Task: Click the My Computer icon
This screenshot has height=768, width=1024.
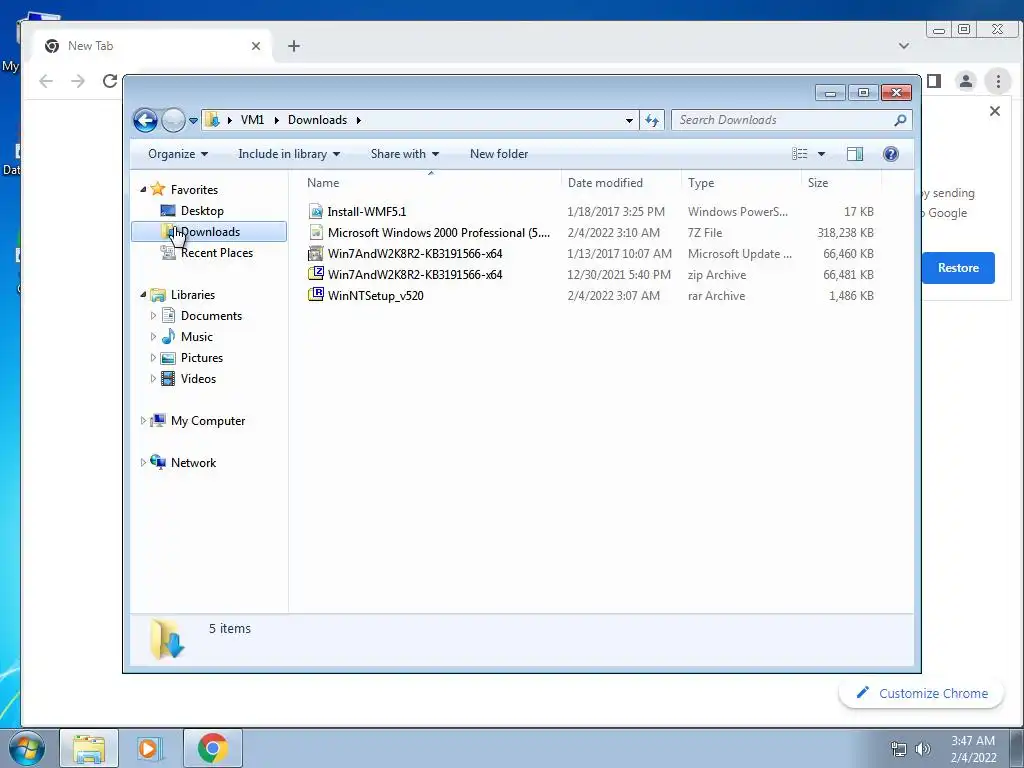Action: click(157, 421)
